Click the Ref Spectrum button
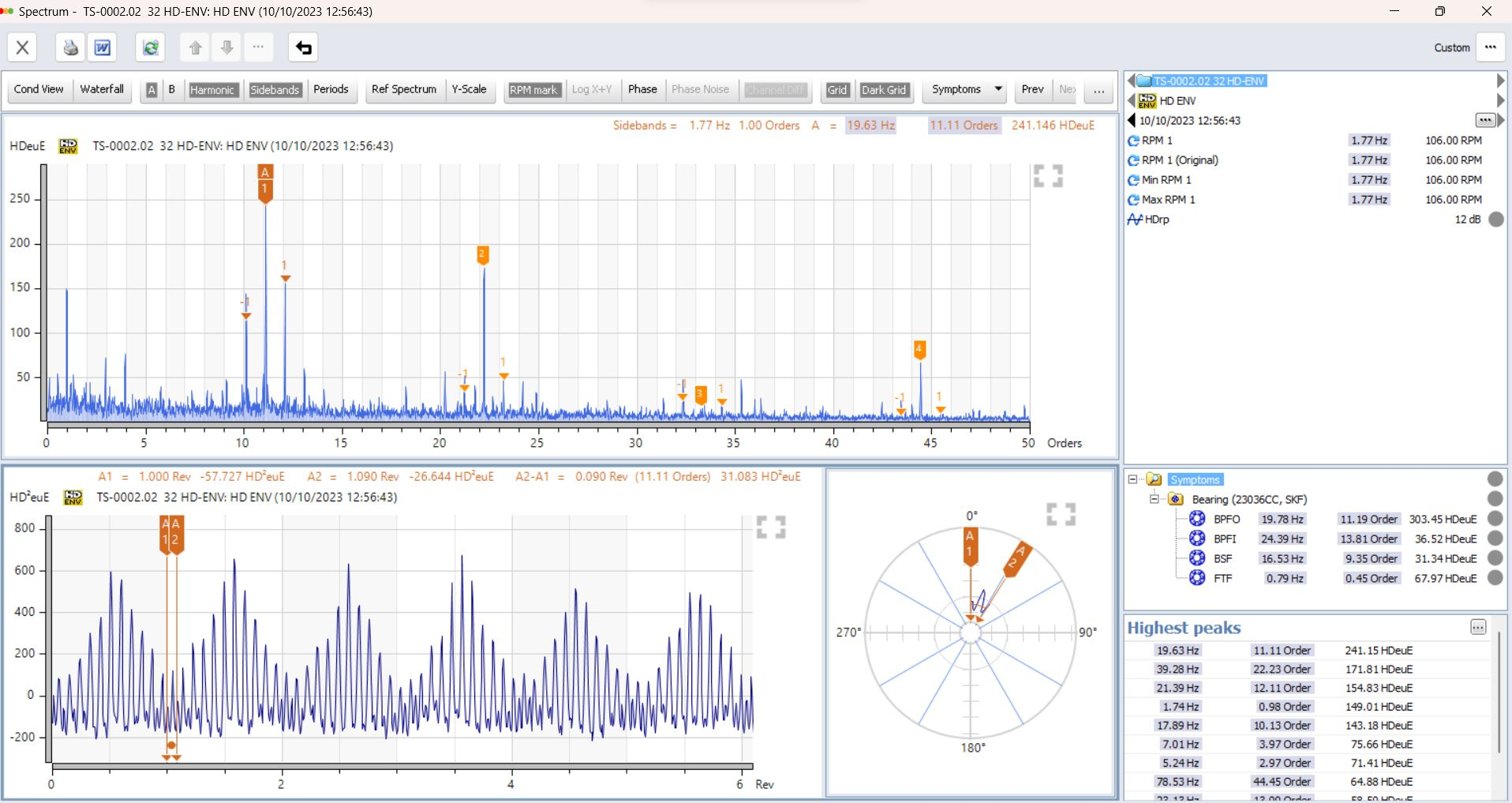Viewport: 1512px width, 803px height. [404, 89]
